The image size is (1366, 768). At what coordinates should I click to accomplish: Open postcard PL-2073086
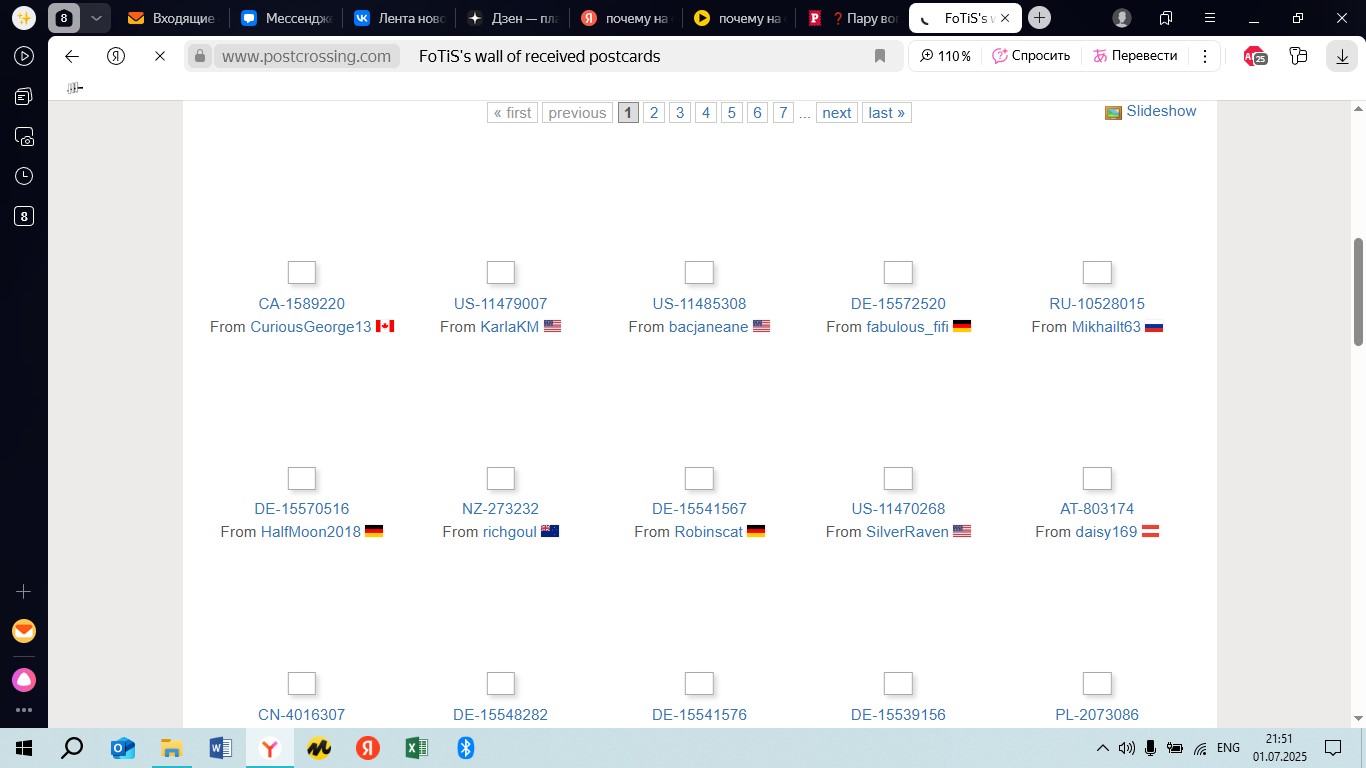pos(1097,715)
